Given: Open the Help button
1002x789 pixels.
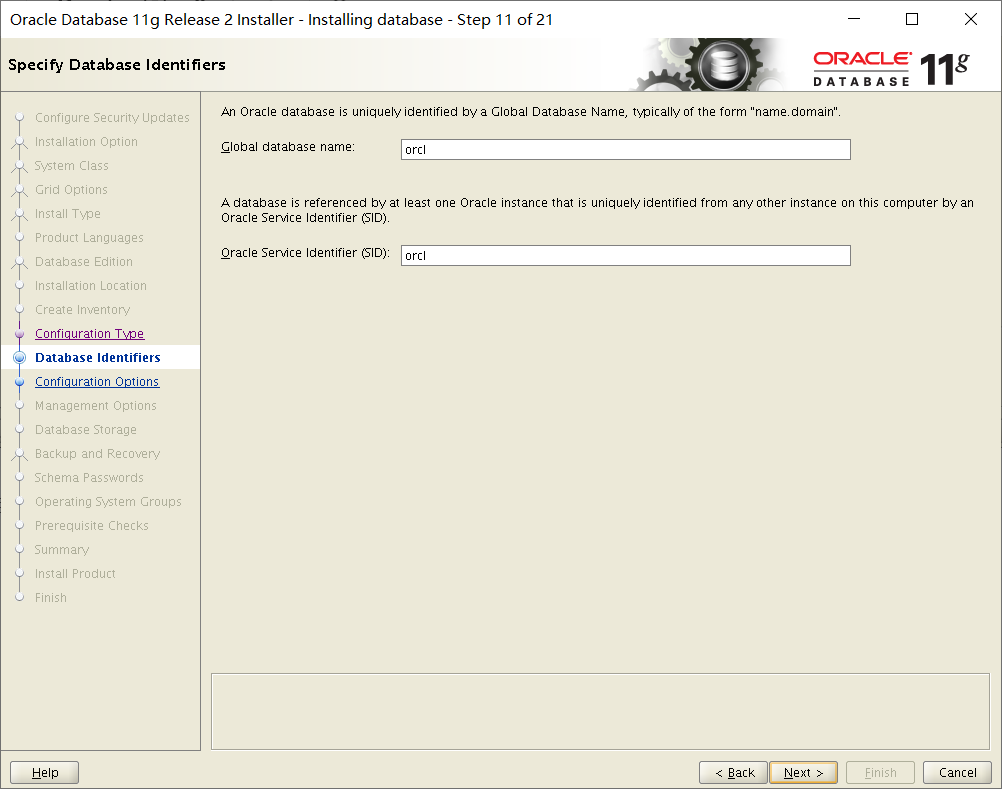Looking at the screenshot, I should (45, 772).
